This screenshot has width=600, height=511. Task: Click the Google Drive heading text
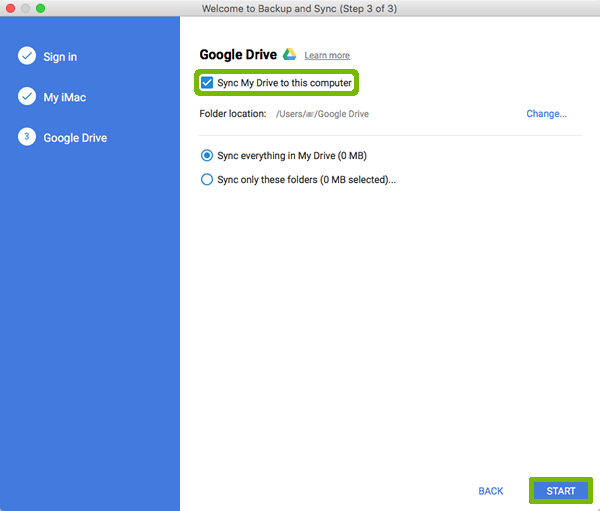238,55
